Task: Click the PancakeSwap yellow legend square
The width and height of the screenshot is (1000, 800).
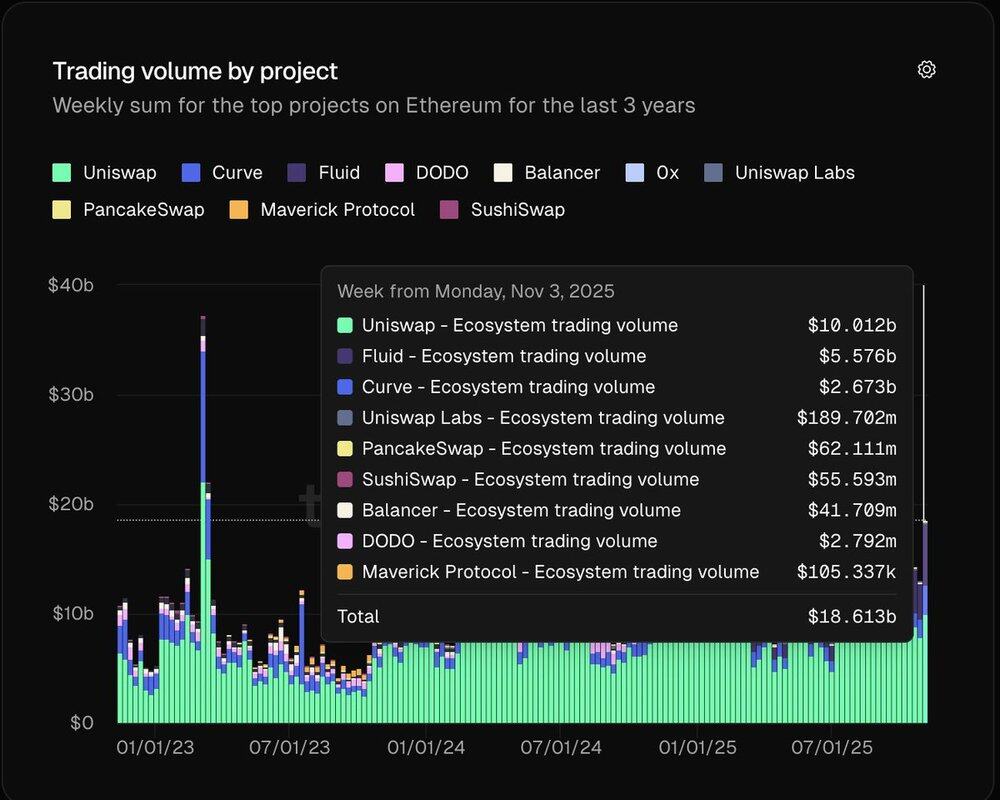Action: click(62, 210)
